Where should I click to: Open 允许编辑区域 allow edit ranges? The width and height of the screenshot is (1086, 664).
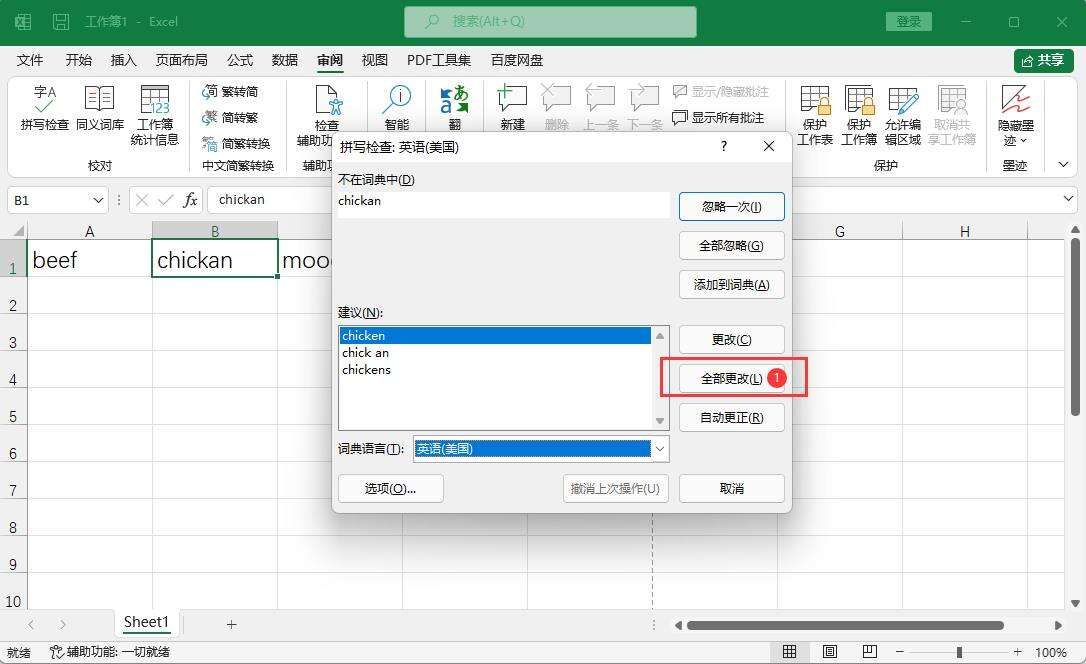902,115
